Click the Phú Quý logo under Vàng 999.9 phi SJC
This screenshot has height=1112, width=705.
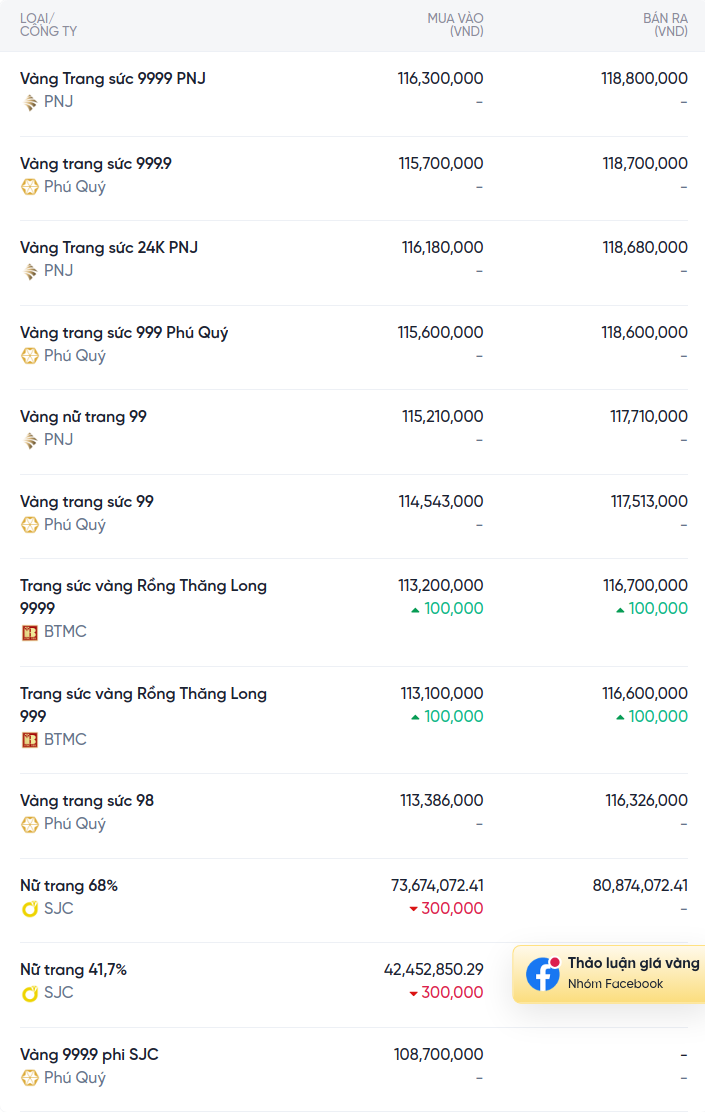click(30, 1078)
